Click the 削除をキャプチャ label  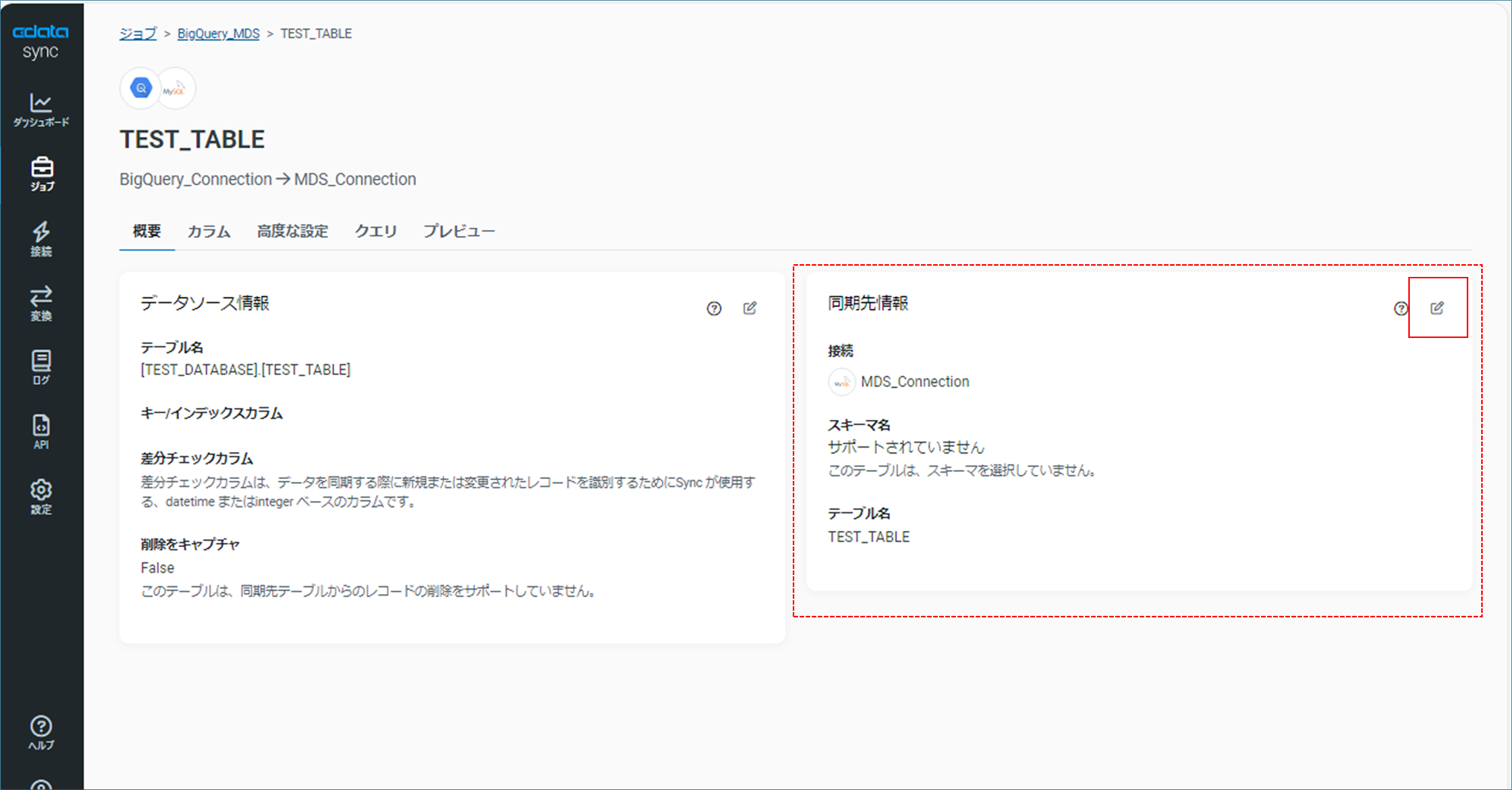tap(190, 544)
